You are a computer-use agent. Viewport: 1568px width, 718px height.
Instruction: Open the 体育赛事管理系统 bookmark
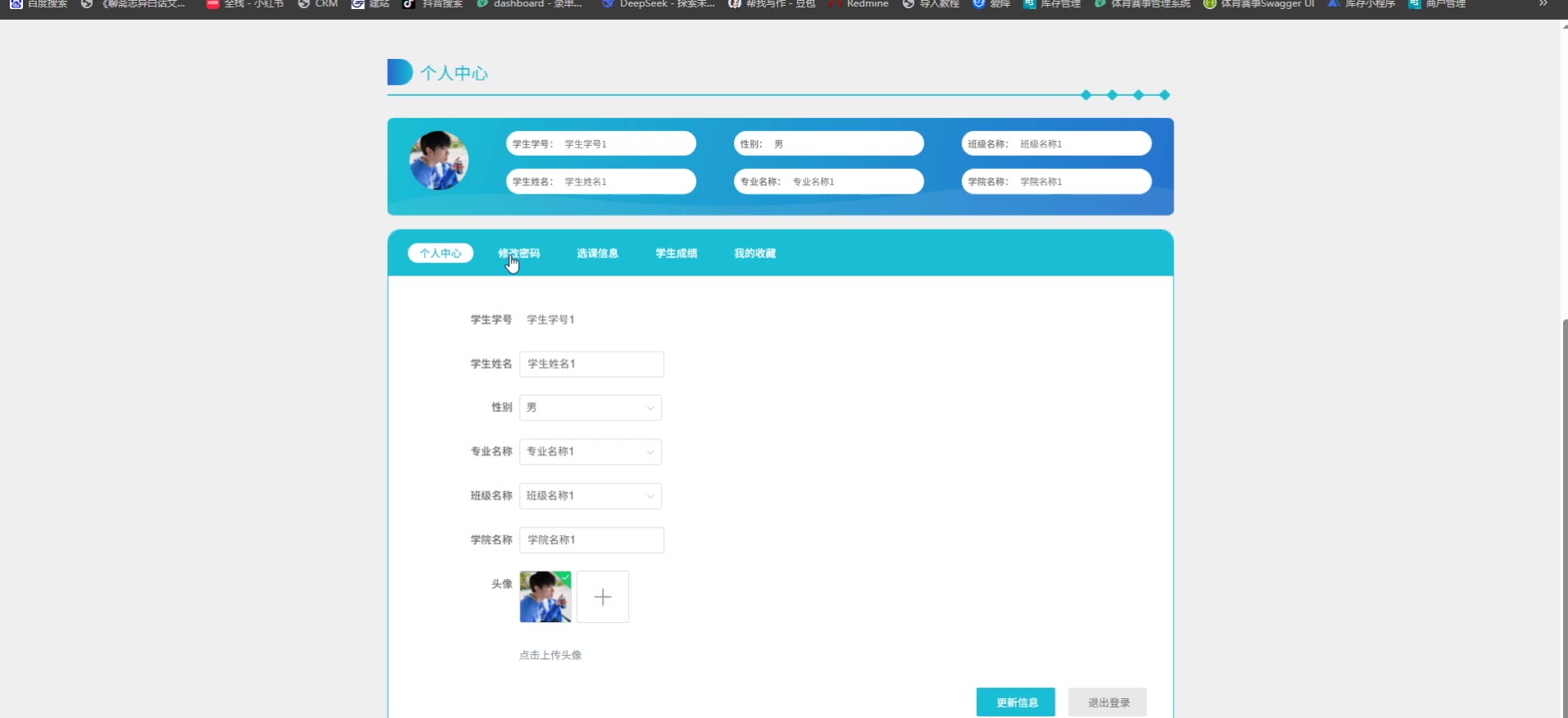tap(1142, 4)
